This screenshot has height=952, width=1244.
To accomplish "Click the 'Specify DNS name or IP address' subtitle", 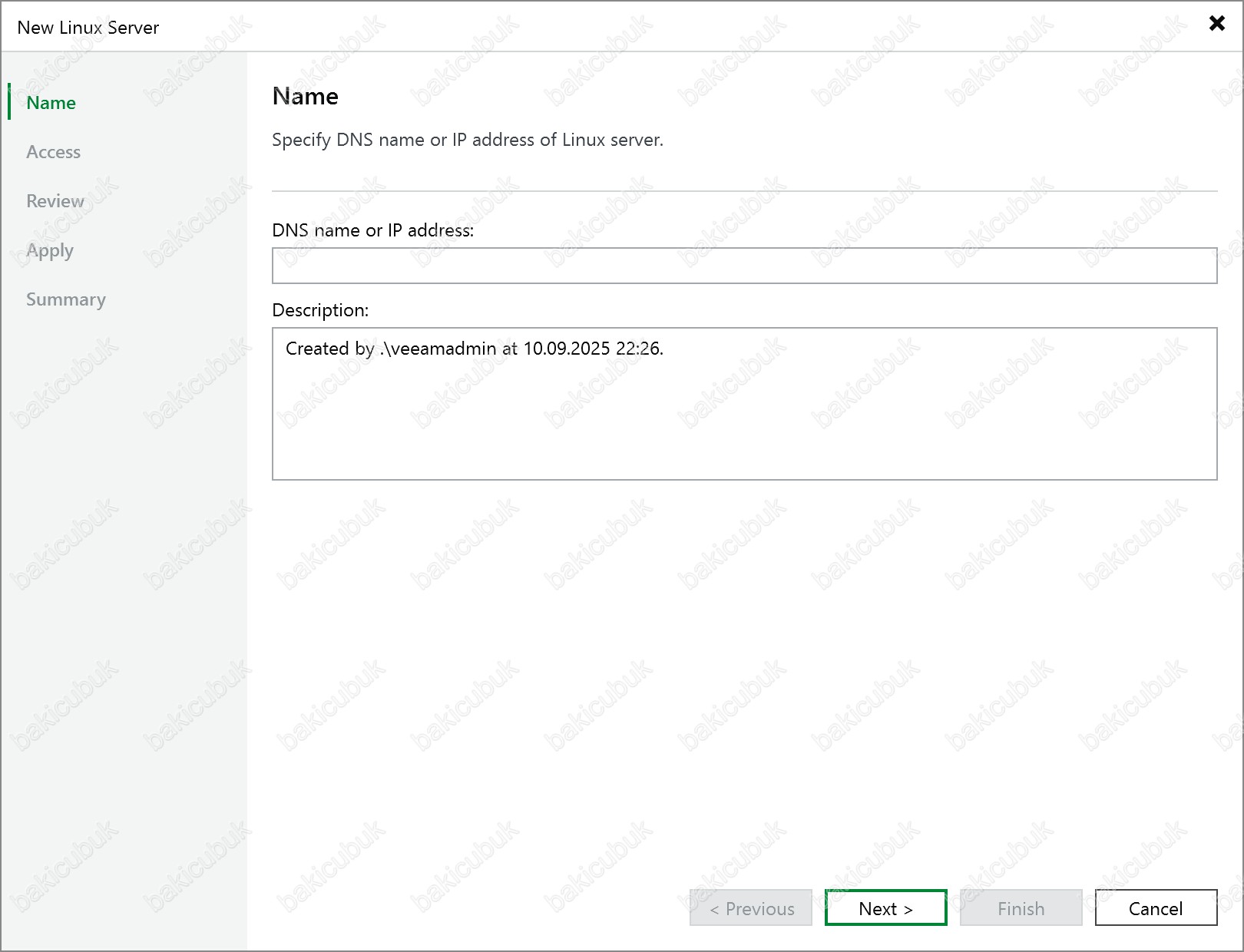I will (x=467, y=140).
